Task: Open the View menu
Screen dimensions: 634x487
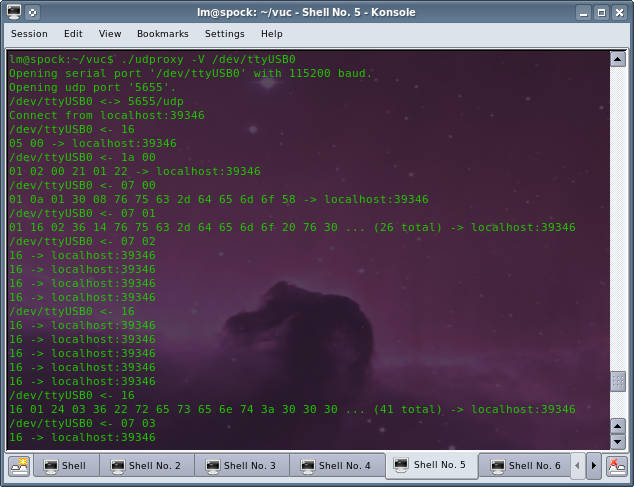Action: pos(110,34)
